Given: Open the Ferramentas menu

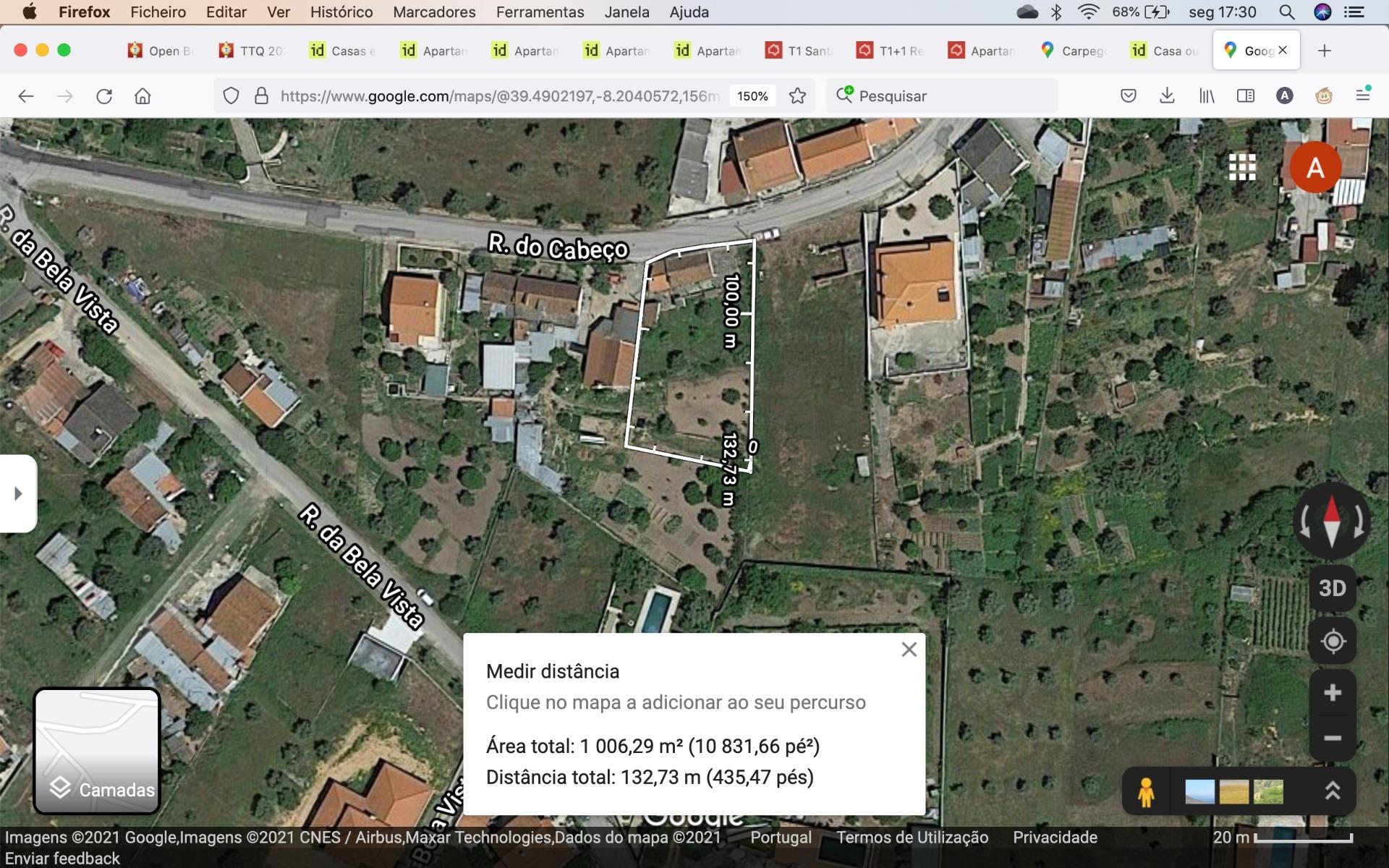Looking at the screenshot, I should coord(540,12).
